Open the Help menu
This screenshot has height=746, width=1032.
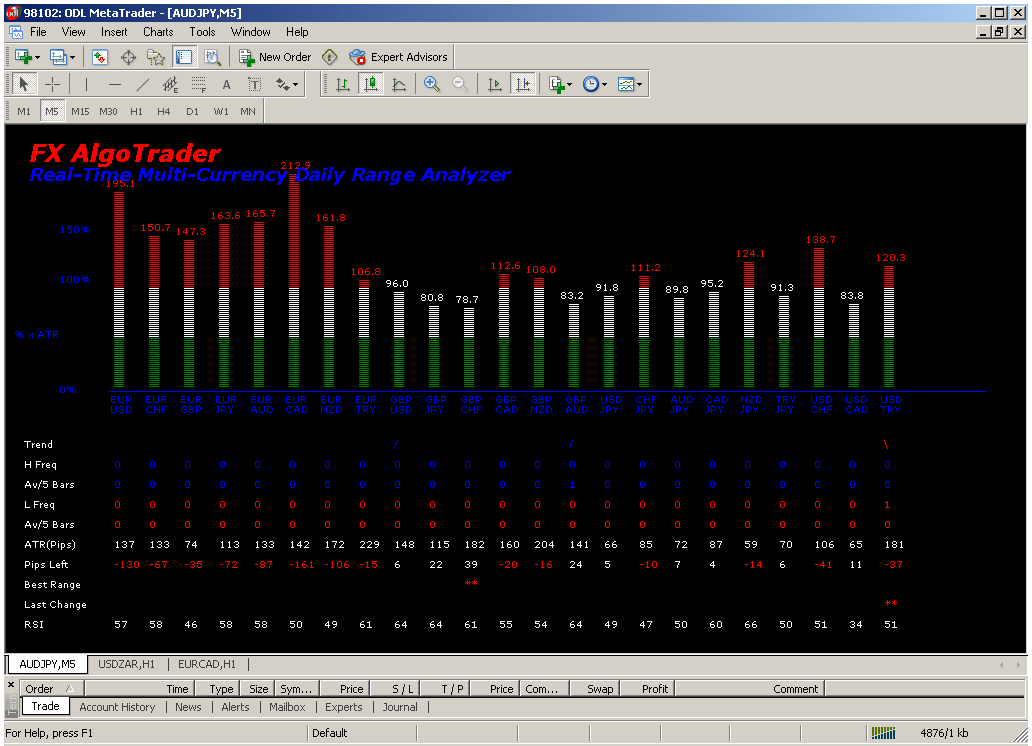pyautogui.click(x=297, y=32)
